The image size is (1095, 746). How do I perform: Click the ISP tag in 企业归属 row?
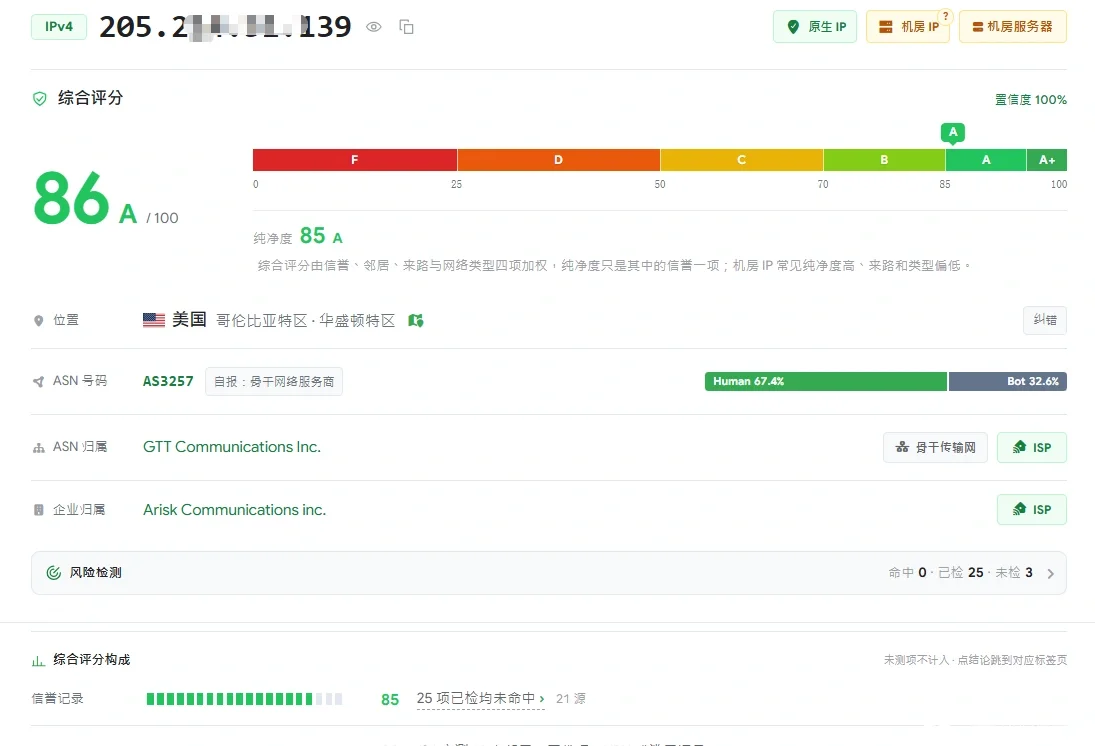[x=1031, y=509]
